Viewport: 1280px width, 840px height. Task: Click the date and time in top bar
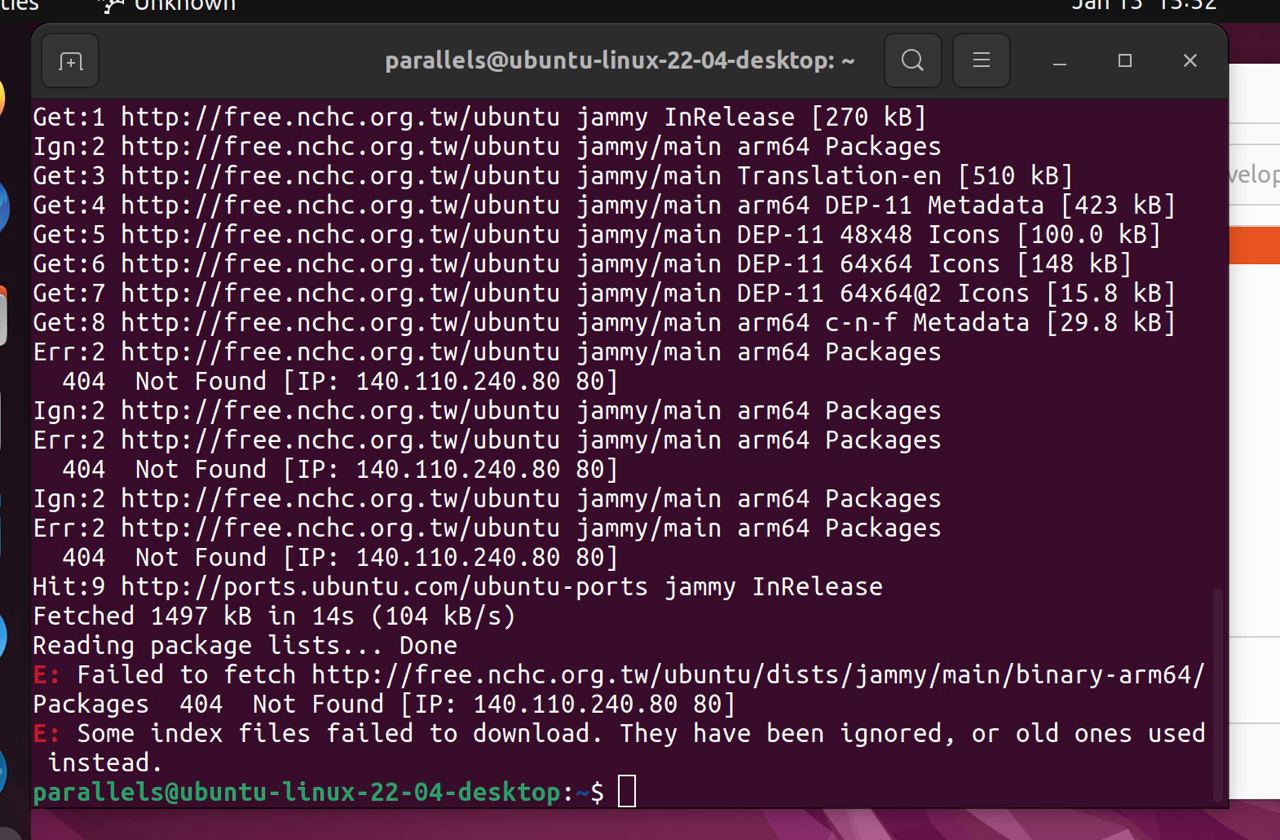[x=1144, y=5]
